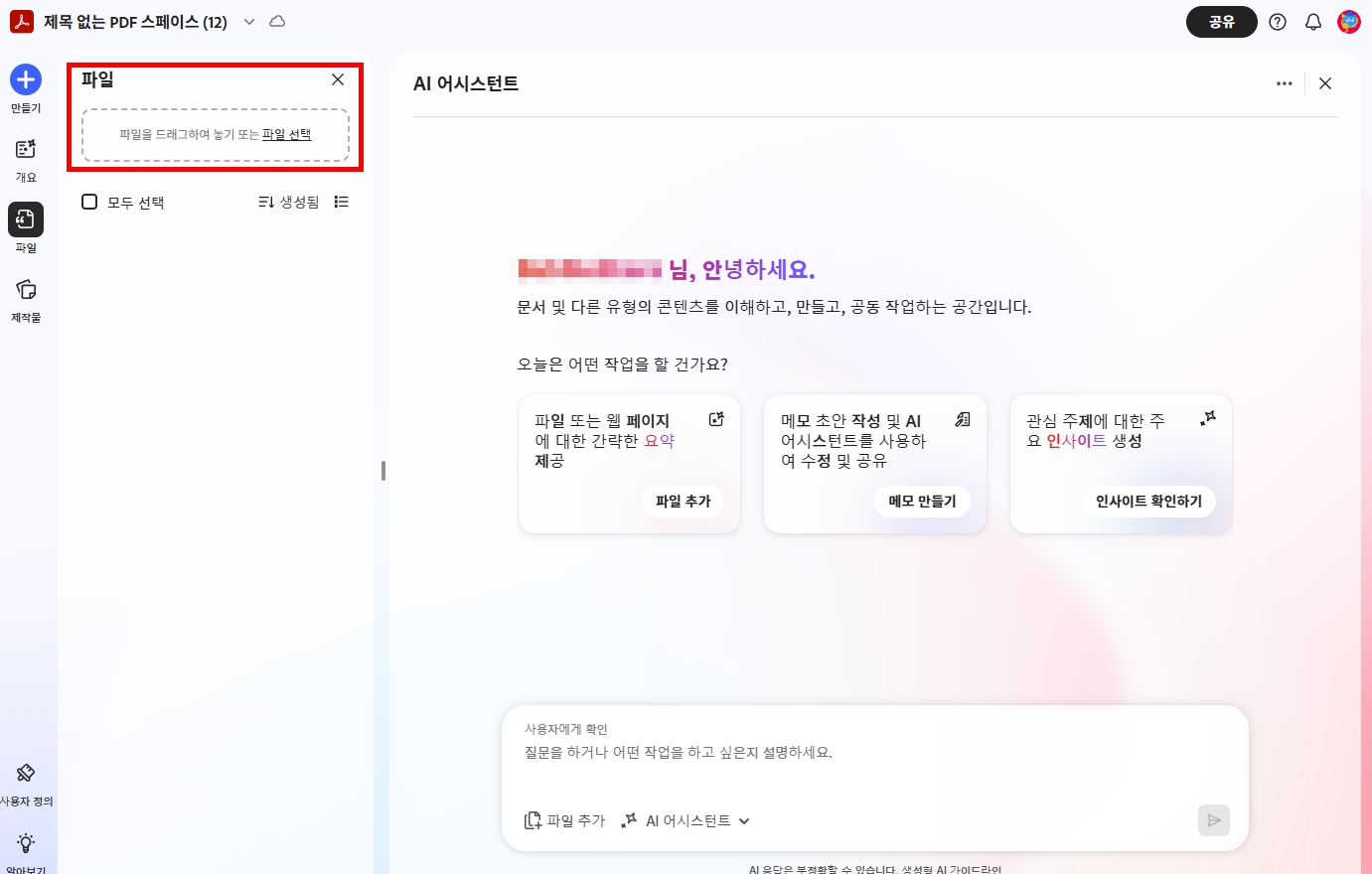Click 파일 추가 on the summary card
The image size is (1372, 874).
pyautogui.click(x=684, y=502)
